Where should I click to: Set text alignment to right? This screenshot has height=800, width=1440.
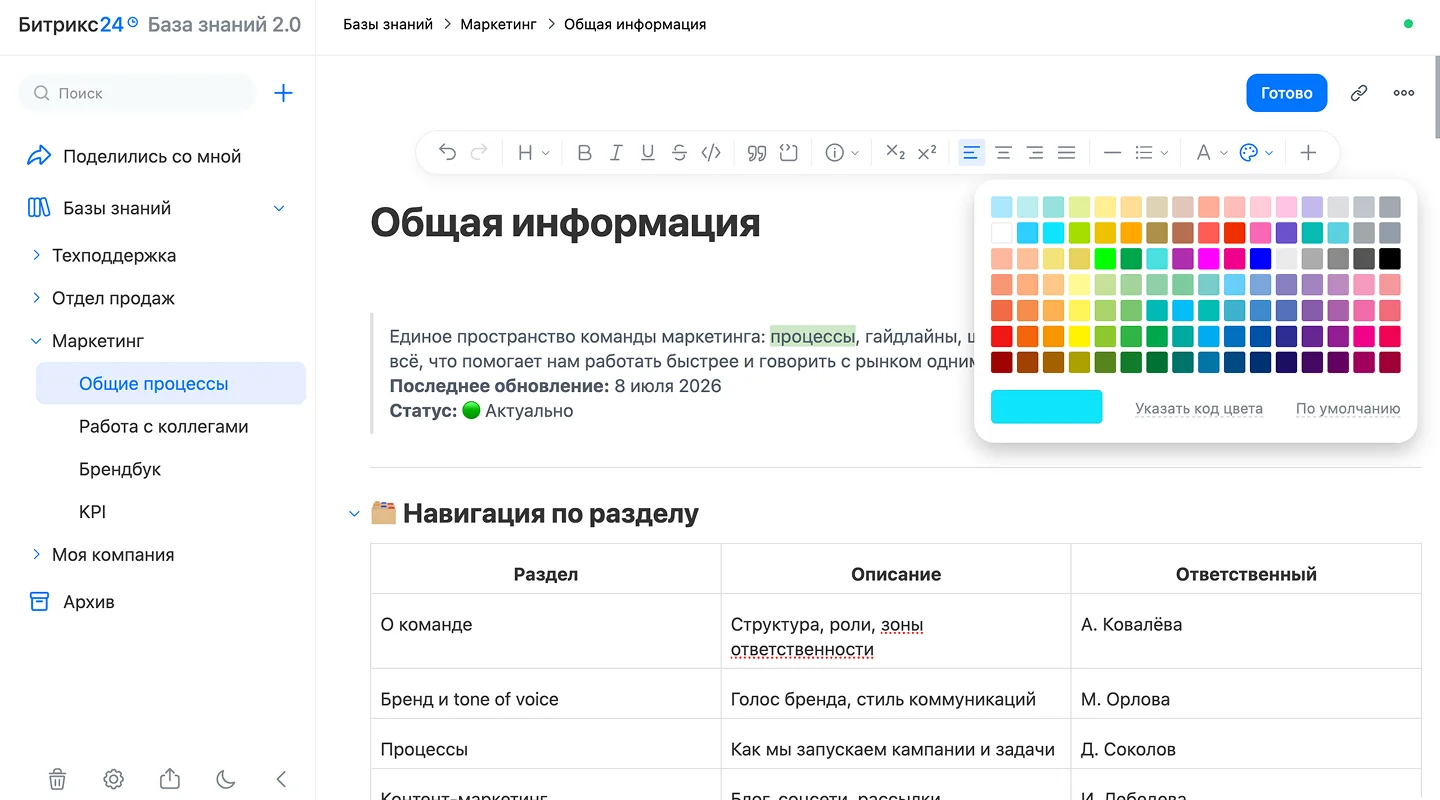click(x=1035, y=153)
